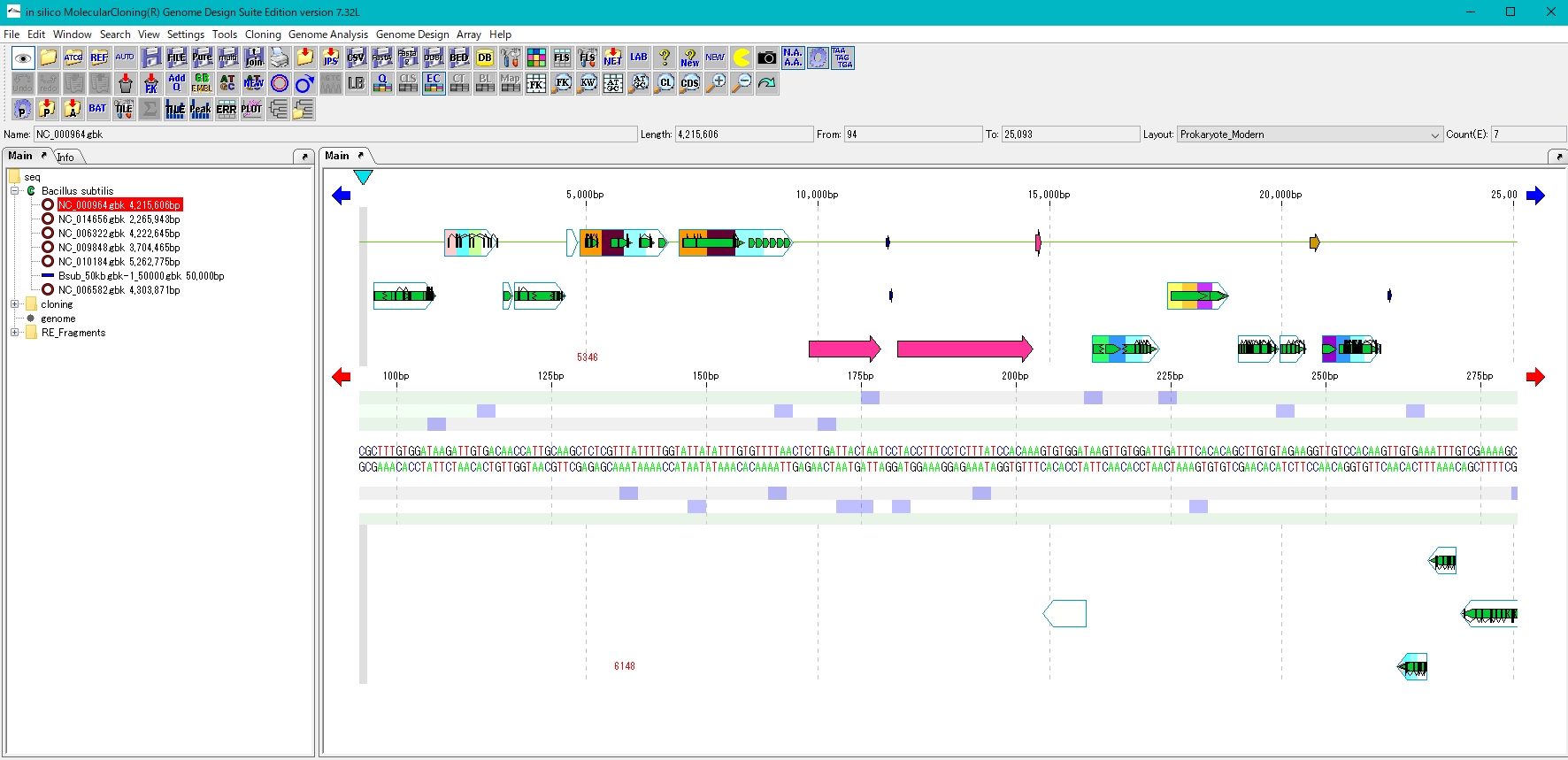Screen dimensions: 1568x760
Task: Click the camera snapshot icon
Action: click(767, 58)
